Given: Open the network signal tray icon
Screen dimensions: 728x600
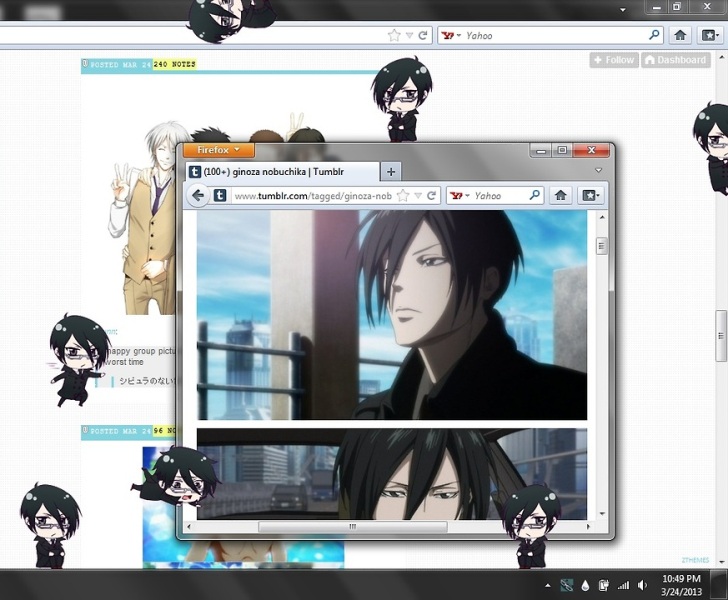Looking at the screenshot, I should point(623,586).
